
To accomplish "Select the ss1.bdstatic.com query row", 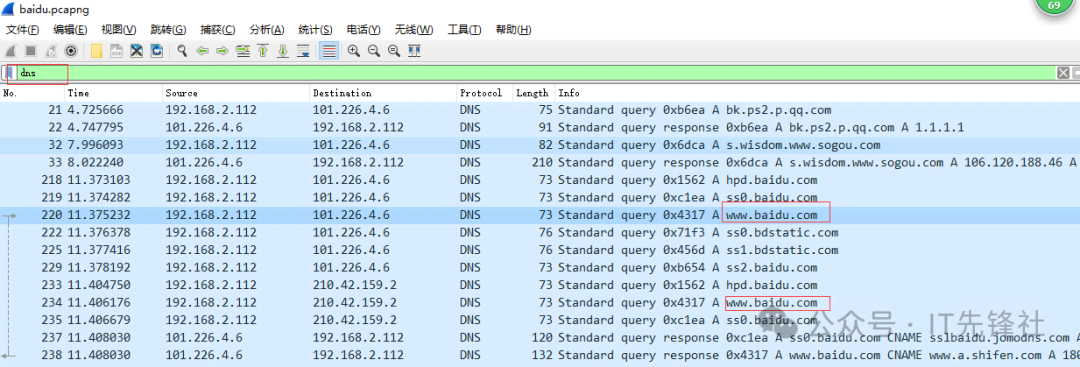I will tap(540, 250).
